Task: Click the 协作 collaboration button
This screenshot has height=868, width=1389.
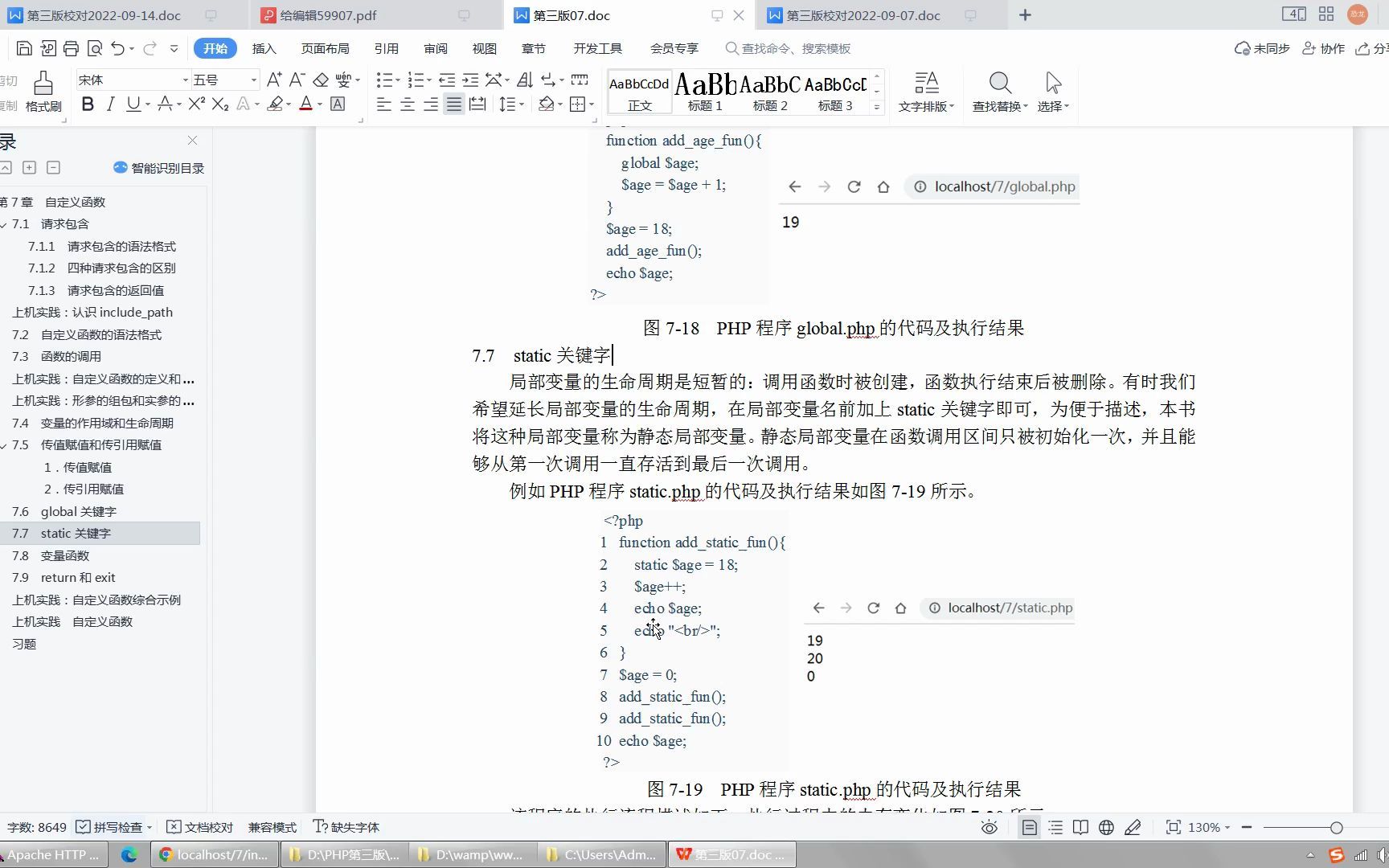Action: (x=1324, y=48)
